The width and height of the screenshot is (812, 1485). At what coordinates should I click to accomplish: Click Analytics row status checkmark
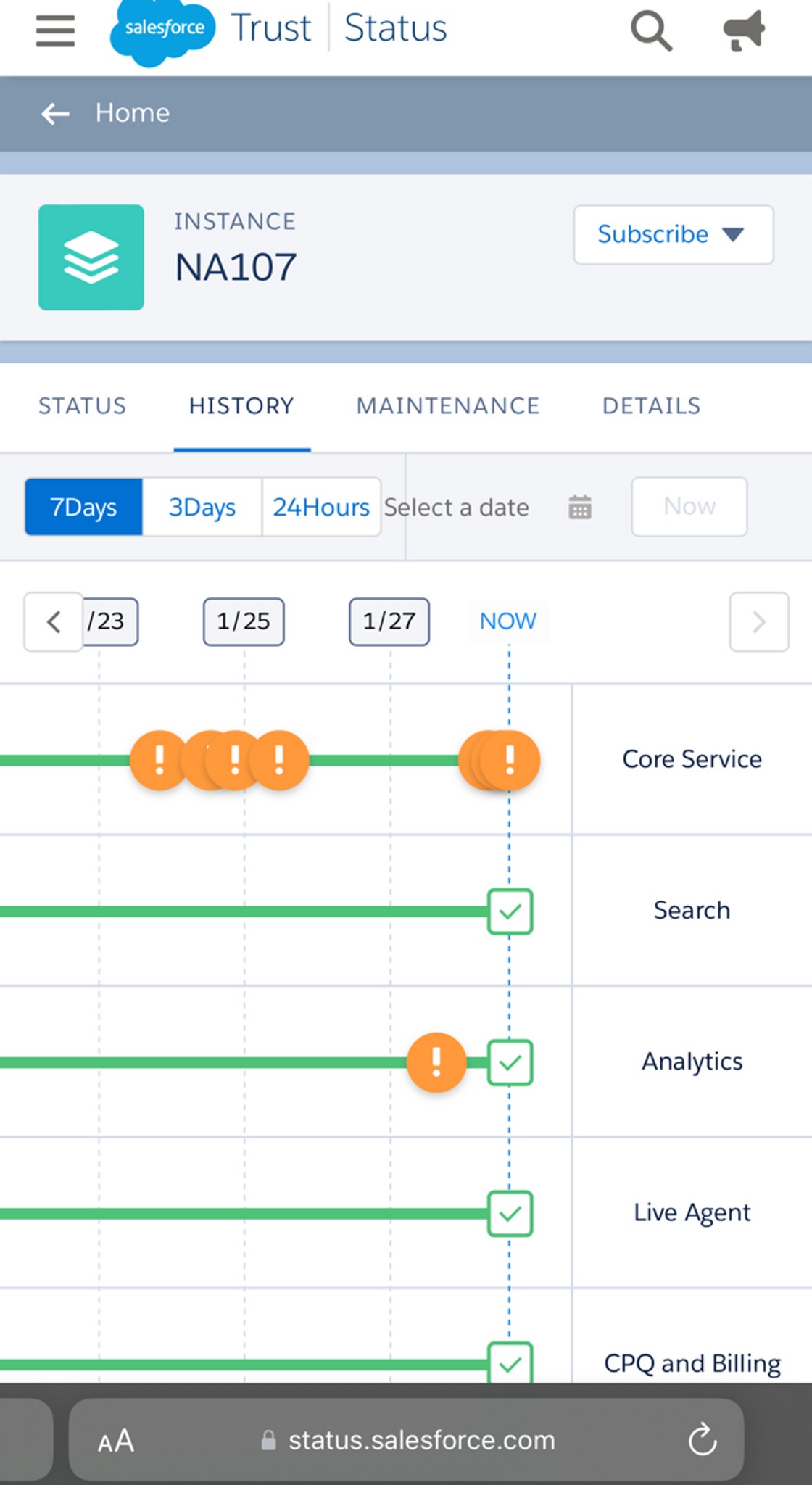pyautogui.click(x=510, y=1062)
